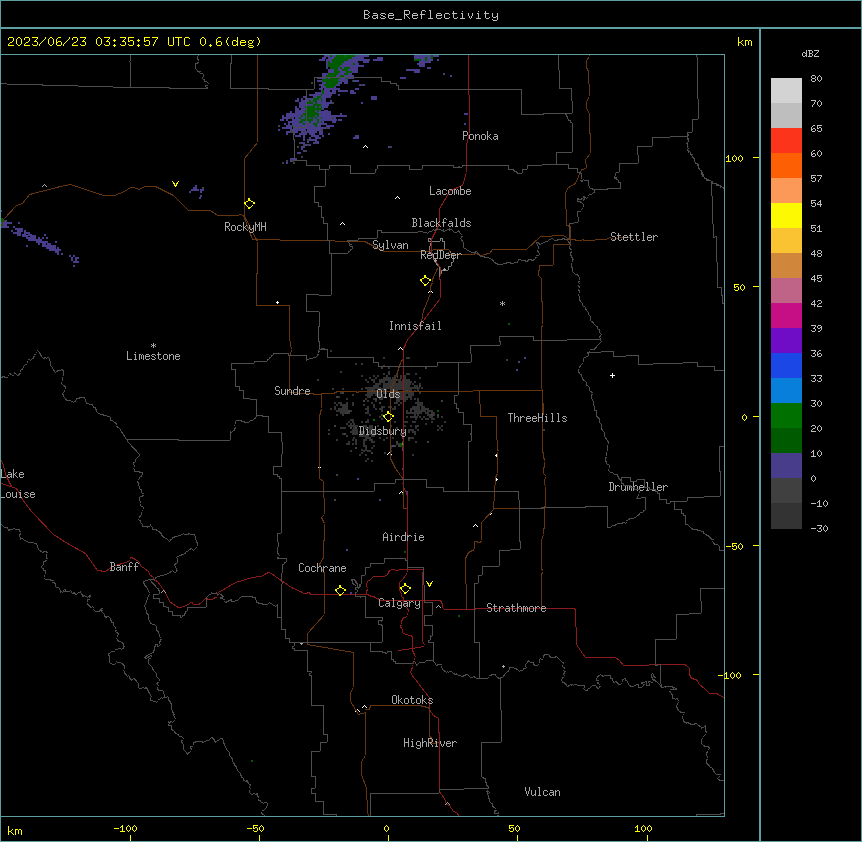The width and height of the screenshot is (862, 842).
Task: Click the magenta swatch above 39 dBZ
Action: [x=786, y=315]
